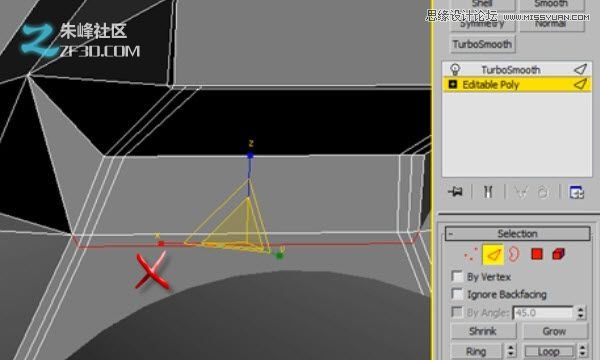Viewport: 600px width, 360px height.
Task: Click the Normal modifier button
Action: (x=552, y=24)
